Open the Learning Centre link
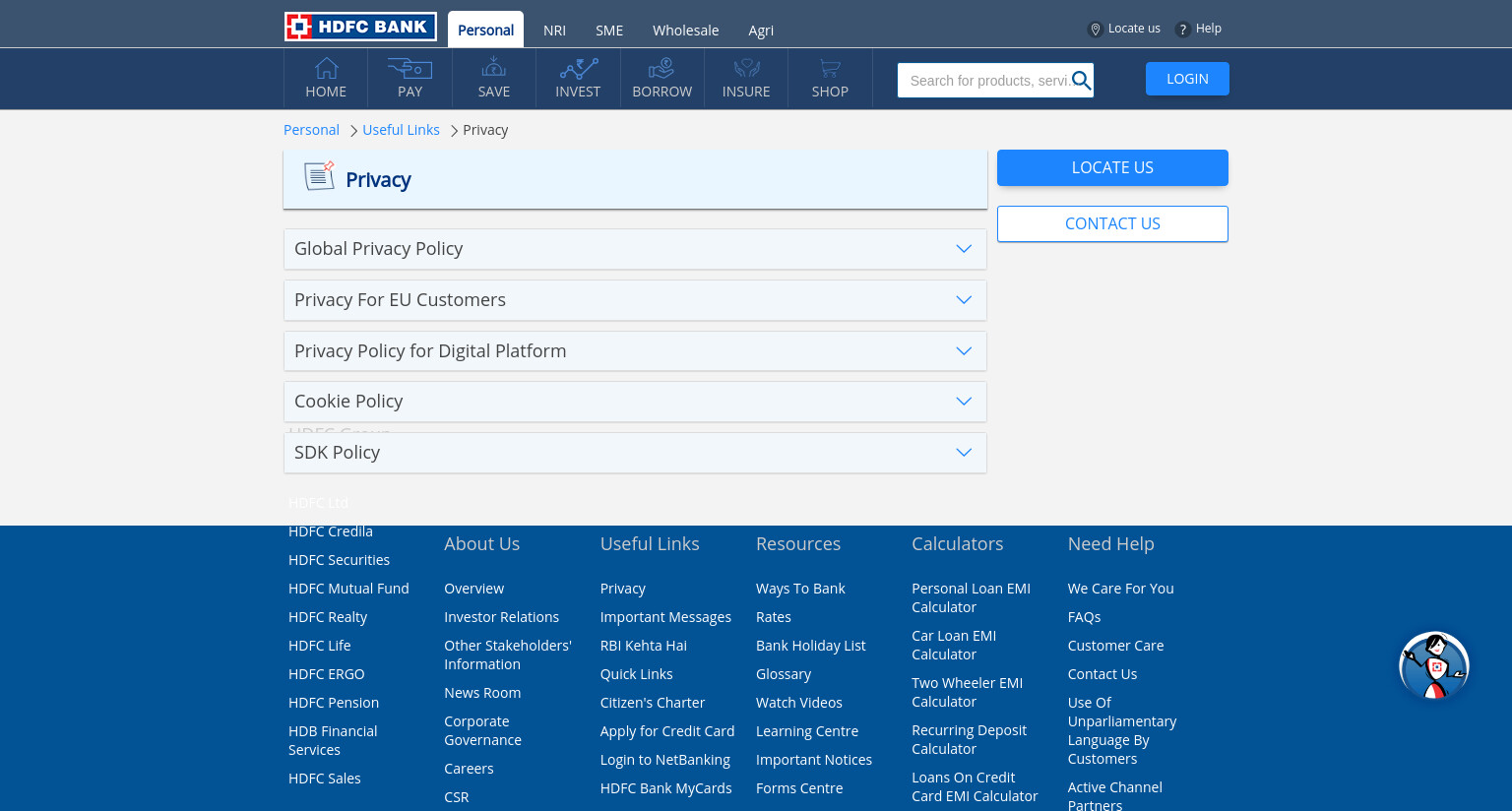The image size is (1512, 811). (807, 731)
